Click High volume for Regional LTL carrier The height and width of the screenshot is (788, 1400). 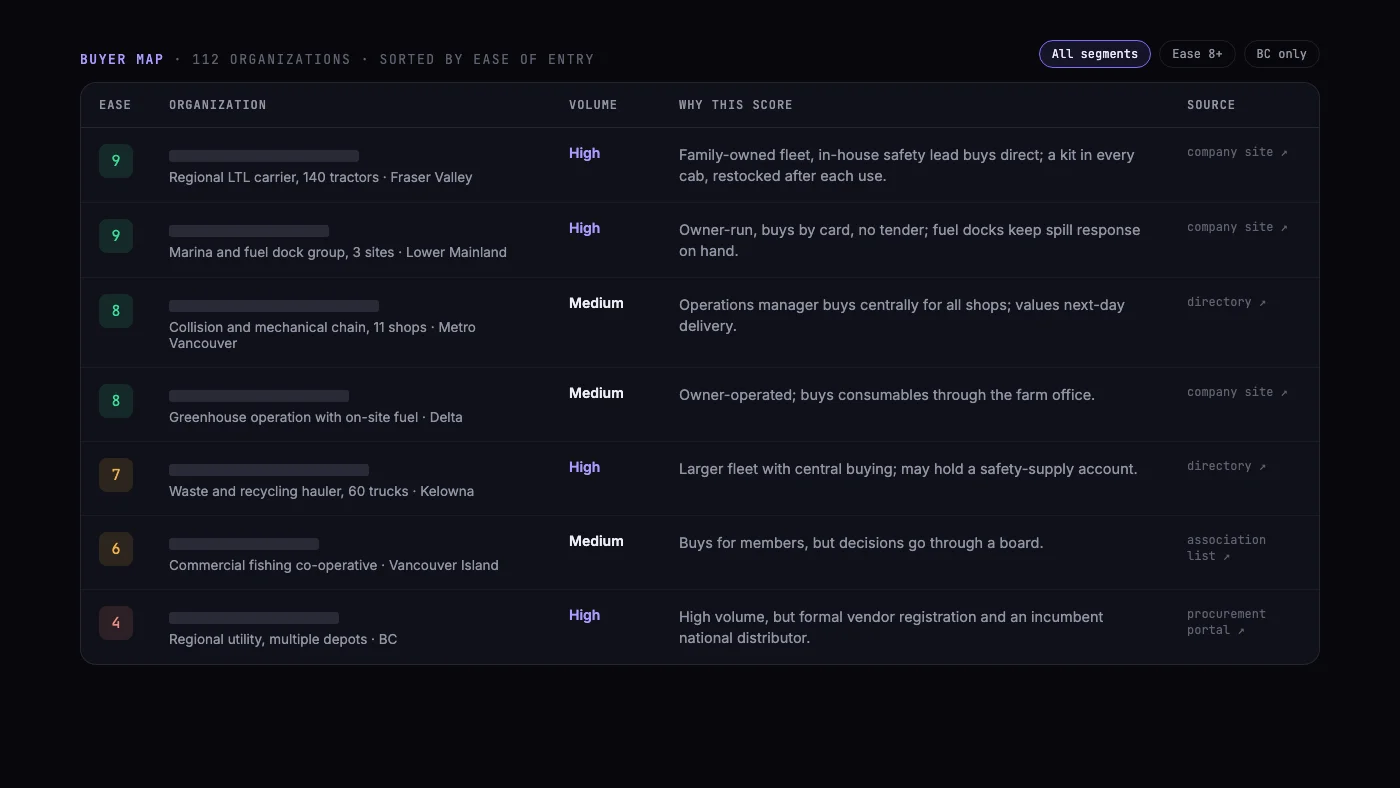point(585,153)
